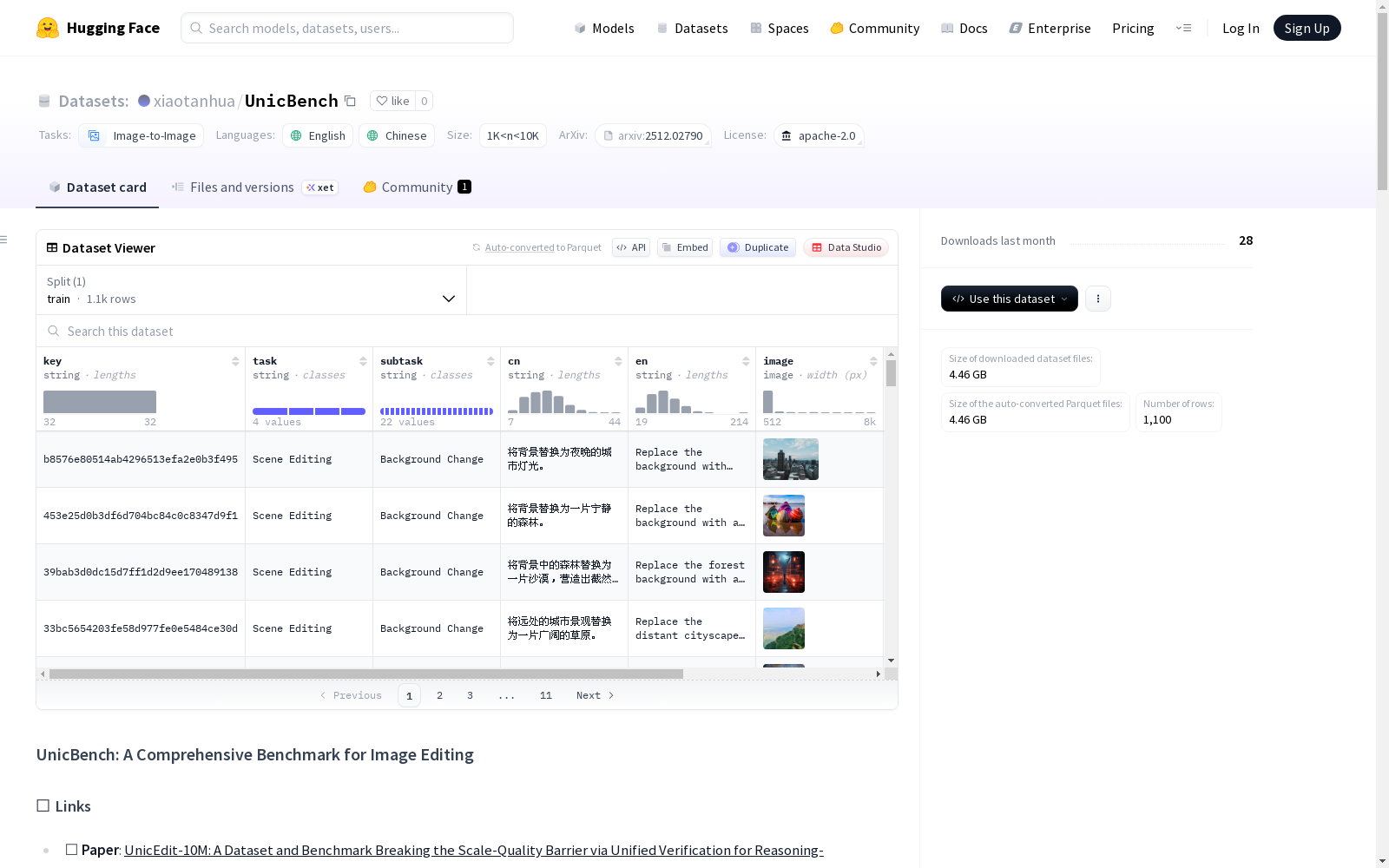Go to page 3 of the dataset
Screen dimensions: 1389x868
(x=471, y=695)
